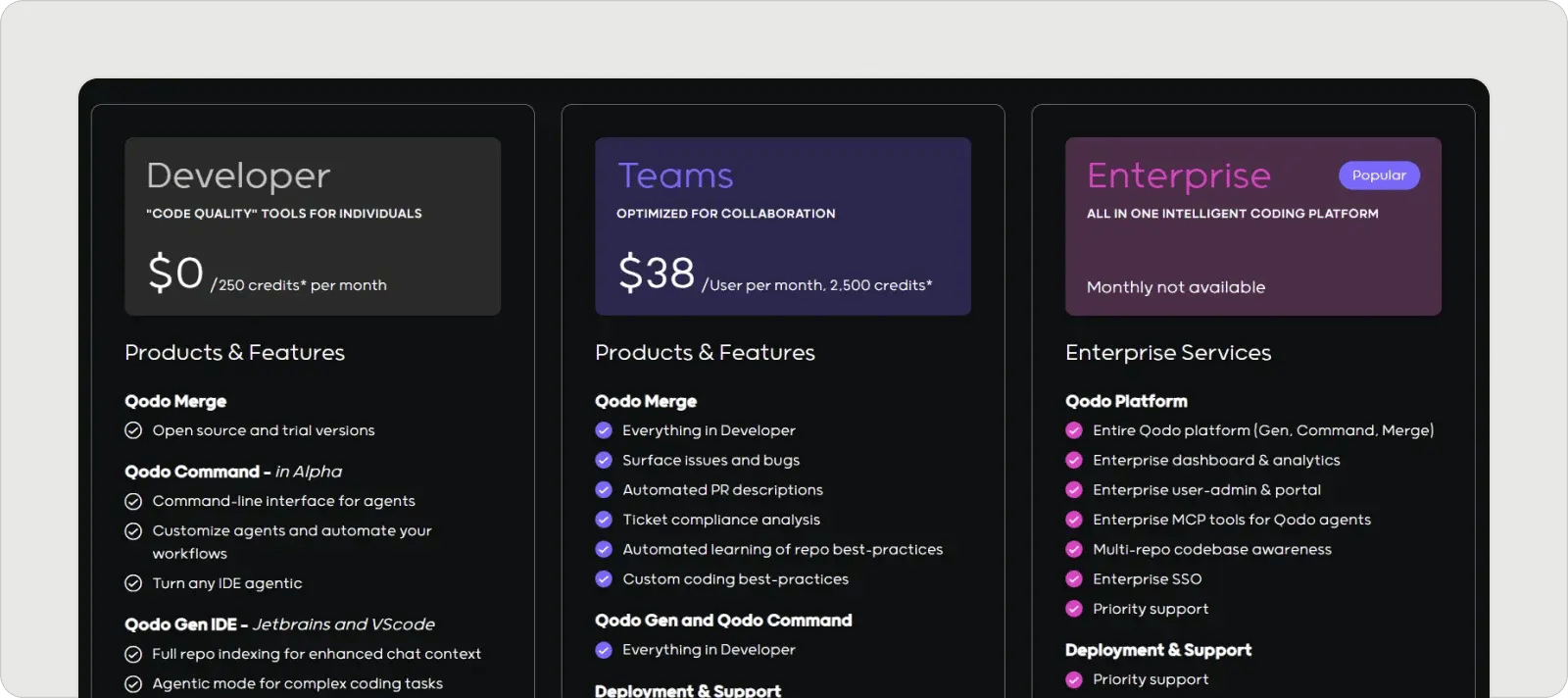Image resolution: width=1568 pixels, height=698 pixels.
Task: Click the pink checkmark beside Priority support under Qodo Platform
Action: click(x=1074, y=609)
